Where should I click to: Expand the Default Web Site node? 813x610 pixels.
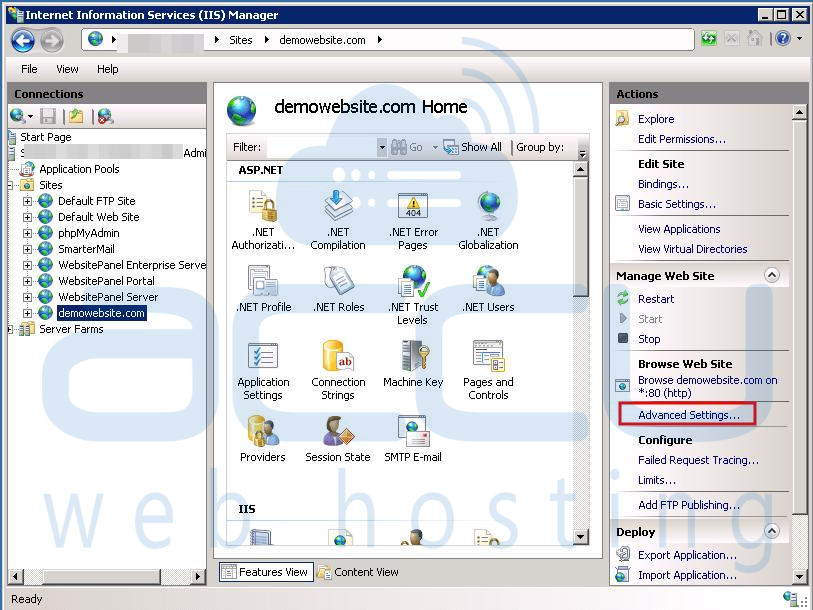pyautogui.click(x=27, y=217)
